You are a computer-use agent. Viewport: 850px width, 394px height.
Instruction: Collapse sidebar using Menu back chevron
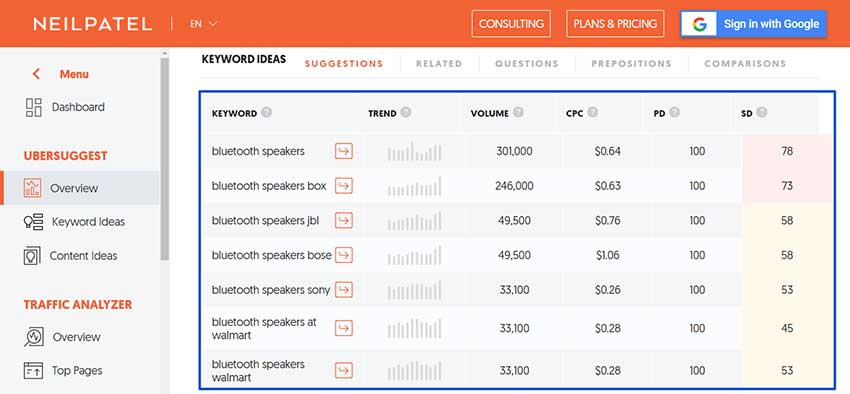(36, 74)
